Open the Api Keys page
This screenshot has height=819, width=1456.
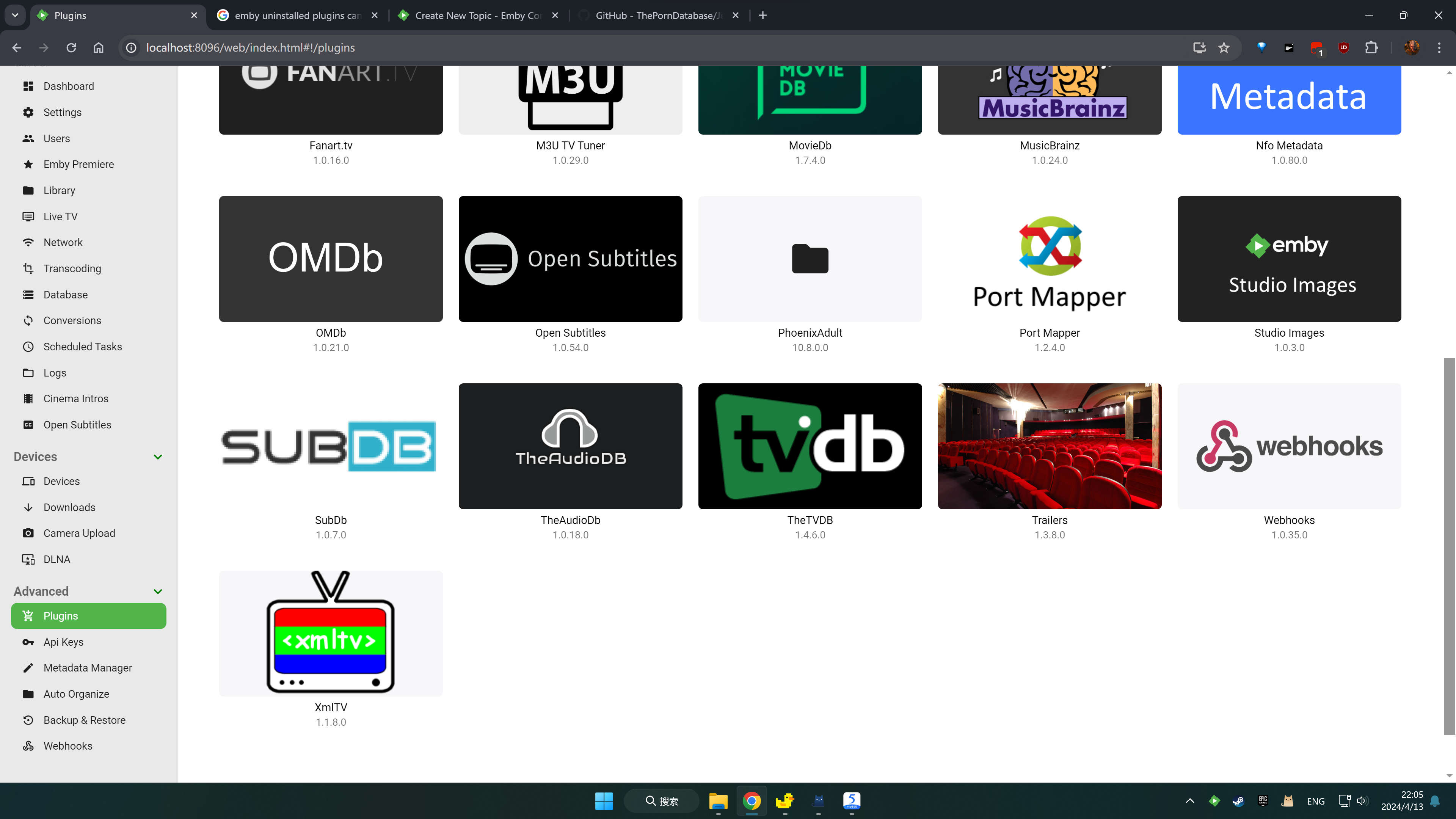pyautogui.click(x=63, y=642)
